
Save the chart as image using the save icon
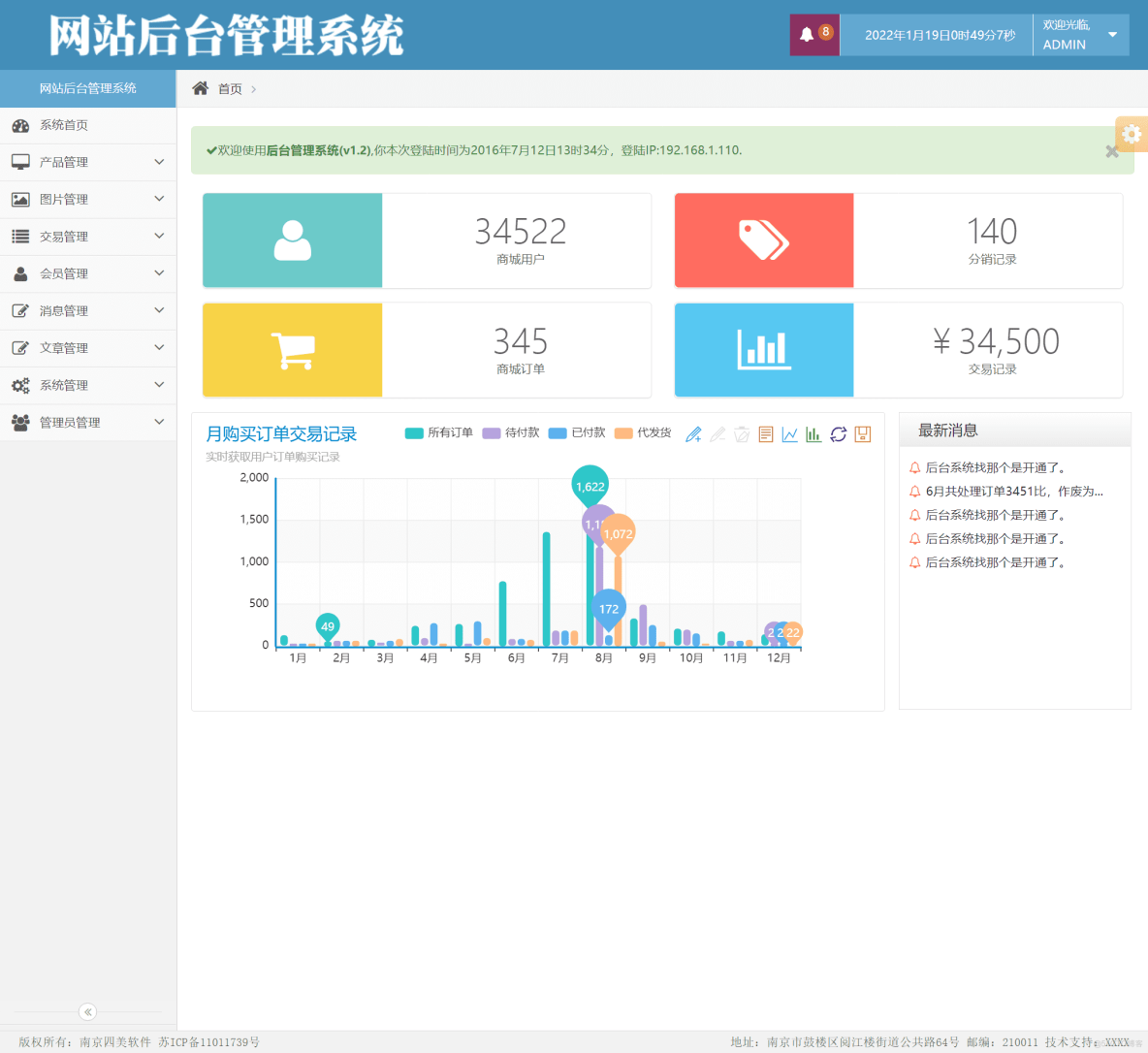pyautogui.click(x=862, y=434)
